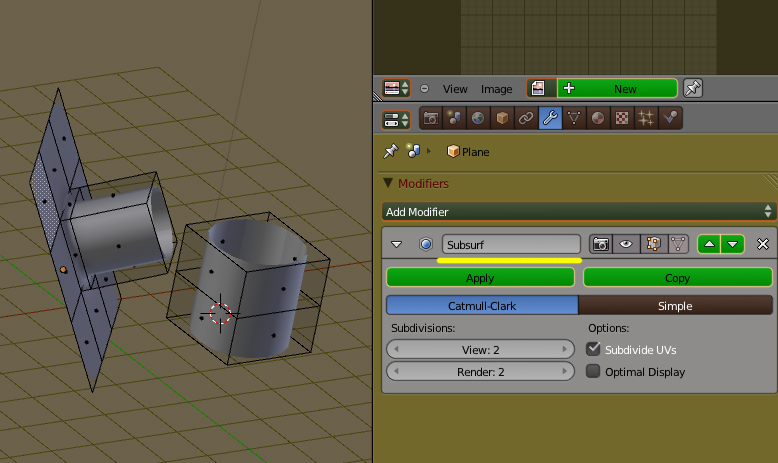Screen dimensions: 778x463
Task: Switch to the Object properties tab
Action: coord(502,118)
